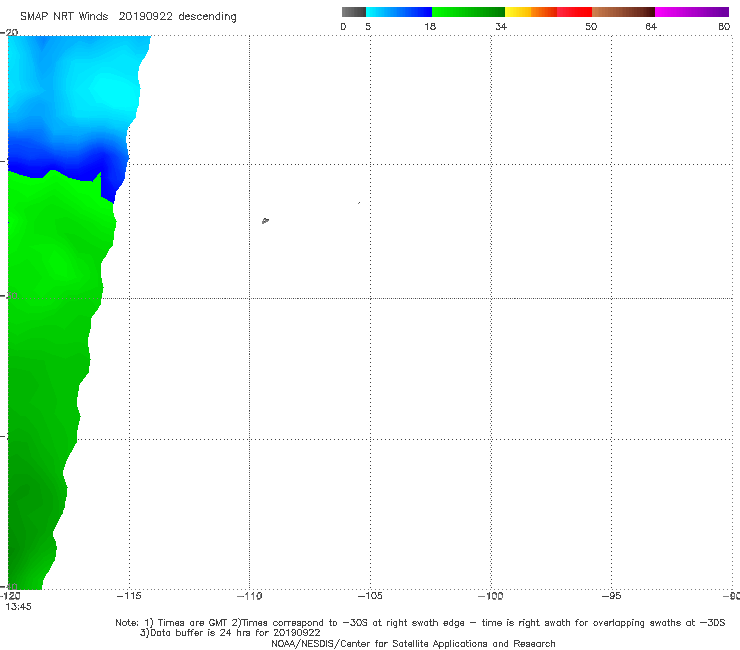Screen dimensions: 740x650
Task: Click the color bar label "50"
Action: coord(591,26)
